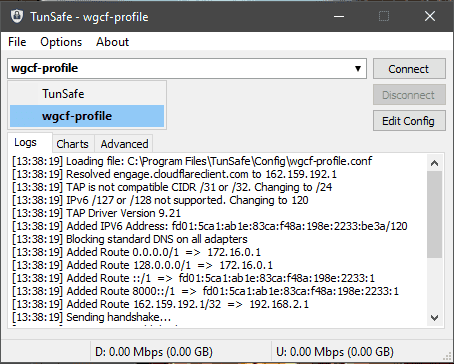Screen dimensions: 454x364
Task: Click the log scrollbar up arrow
Action: click(434, 163)
